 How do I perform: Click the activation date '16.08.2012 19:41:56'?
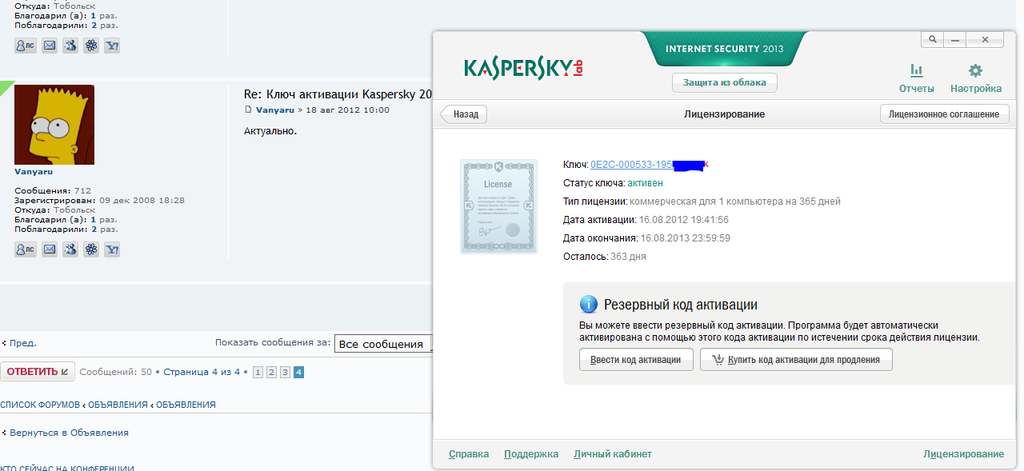683,220
